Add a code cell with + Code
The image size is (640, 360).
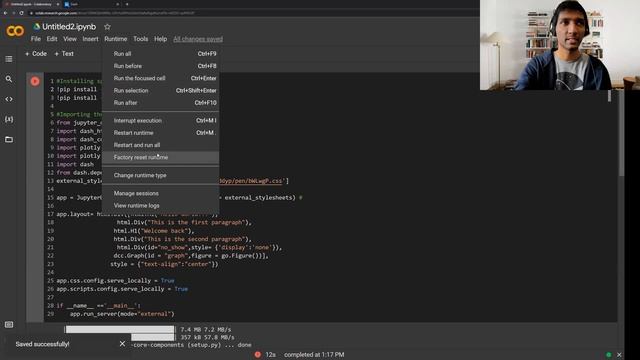[36, 54]
